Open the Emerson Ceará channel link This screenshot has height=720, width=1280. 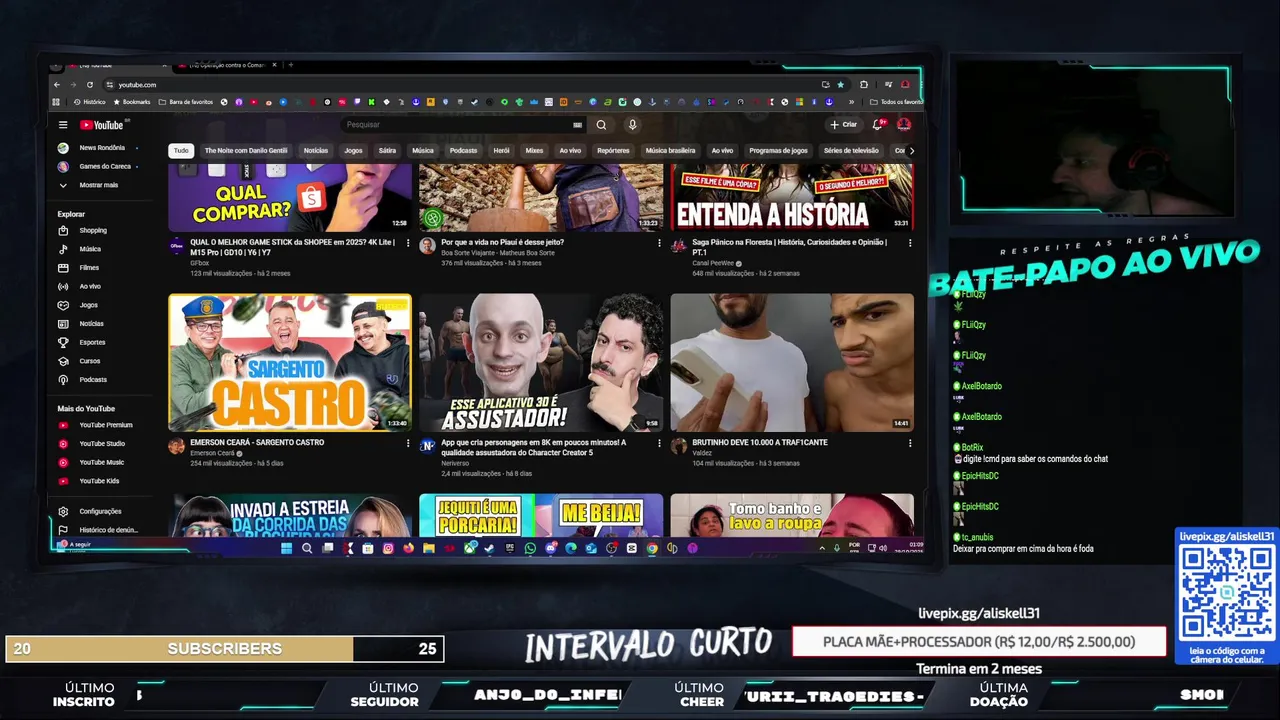(x=212, y=453)
